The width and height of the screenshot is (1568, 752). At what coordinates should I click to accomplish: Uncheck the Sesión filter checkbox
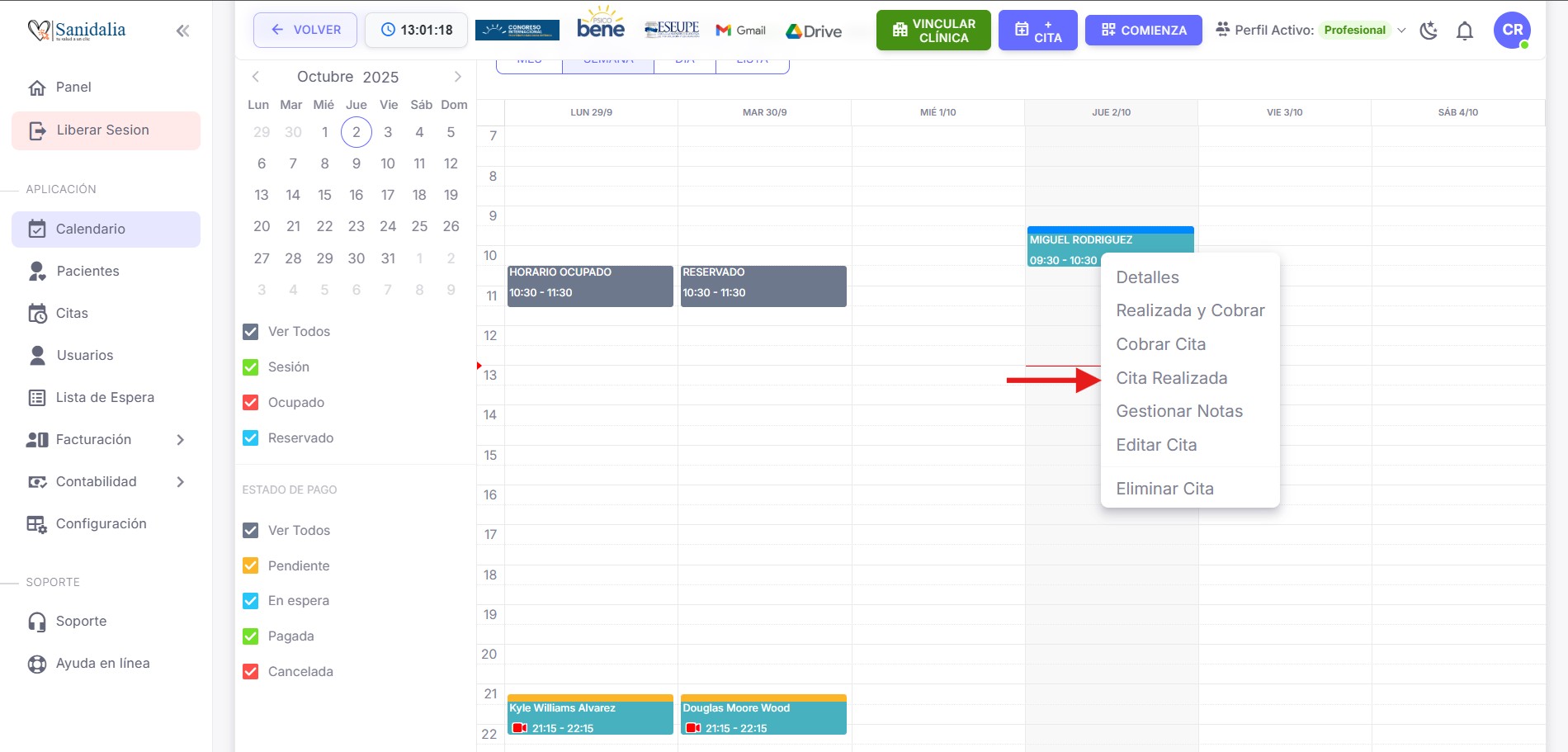point(251,367)
